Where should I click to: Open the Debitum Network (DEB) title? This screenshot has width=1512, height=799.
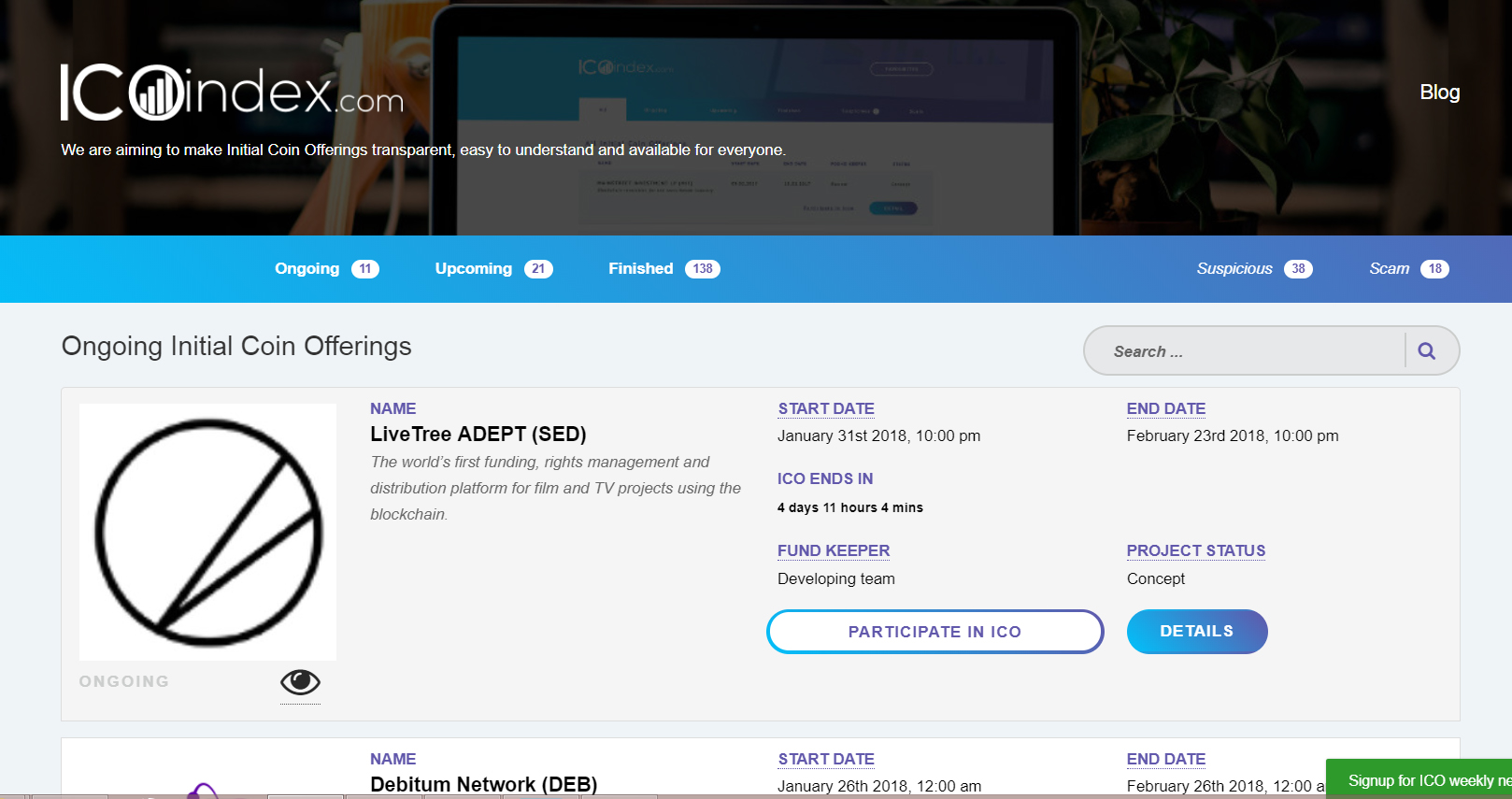[484, 784]
